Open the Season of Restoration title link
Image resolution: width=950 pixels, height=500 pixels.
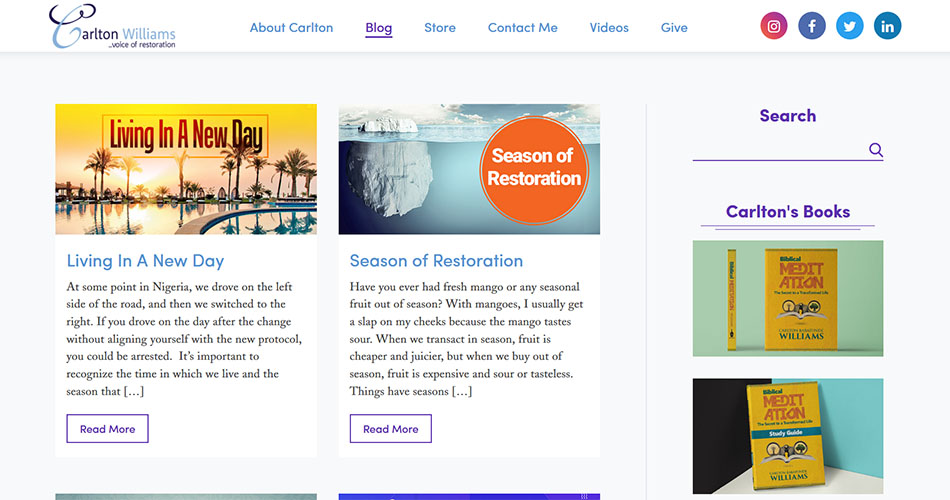pos(436,261)
